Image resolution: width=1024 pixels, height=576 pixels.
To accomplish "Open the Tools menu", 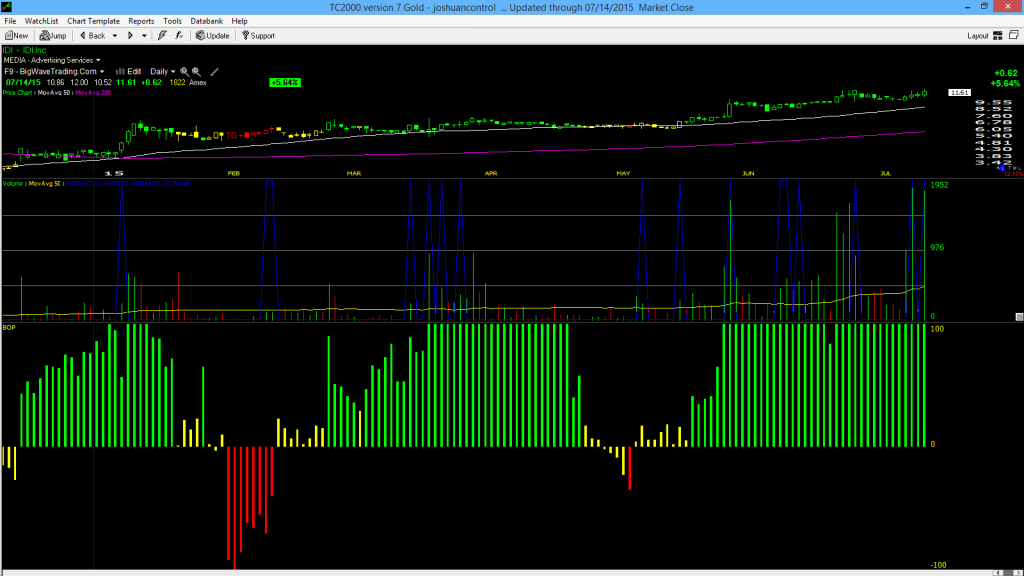I will (x=172, y=21).
